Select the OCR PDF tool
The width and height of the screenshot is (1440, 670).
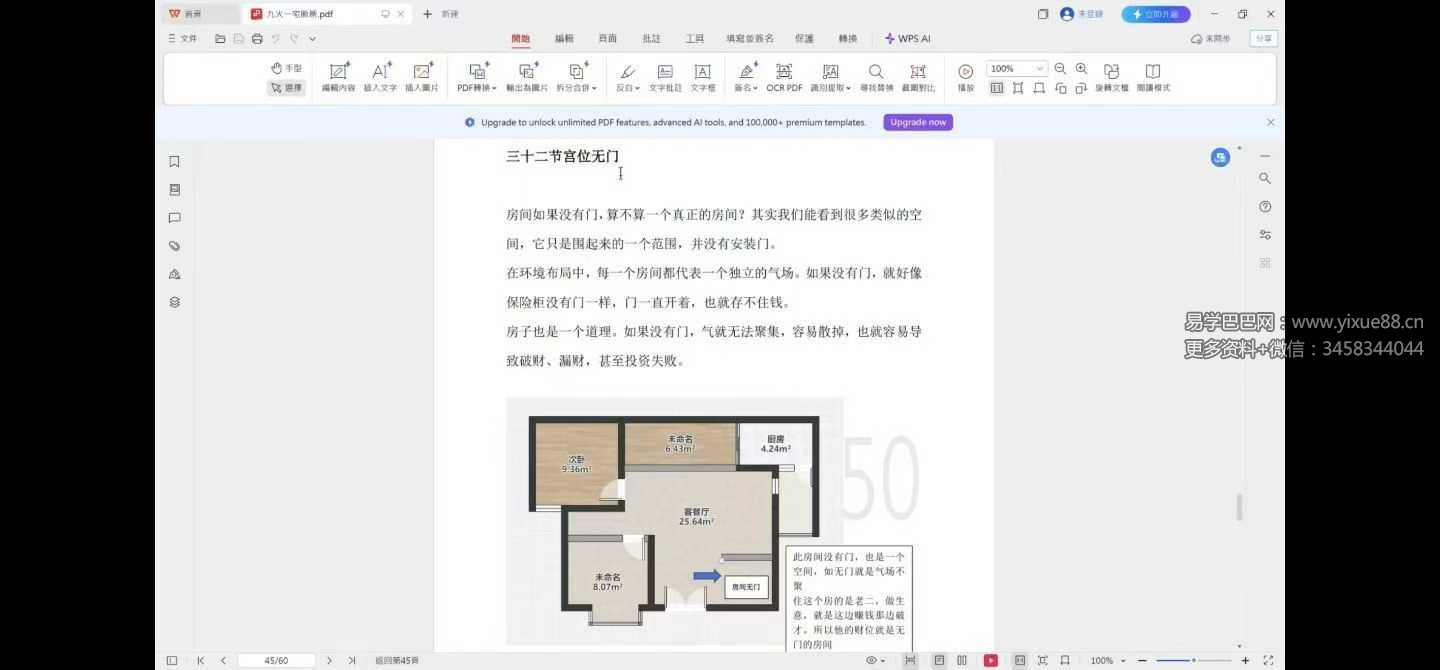[784, 76]
